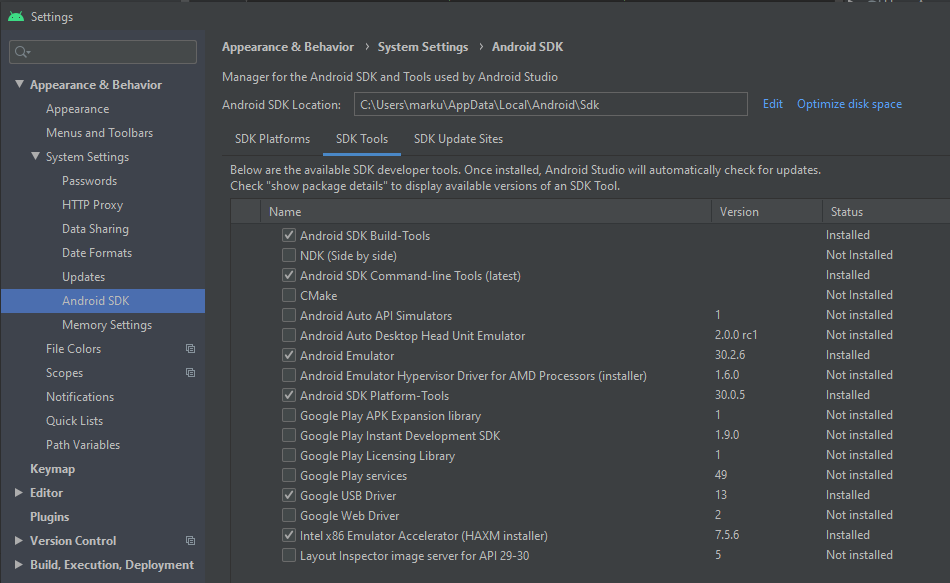Screen dimensions: 950x583
Task: Open Notifications settings
Action: click(x=80, y=397)
